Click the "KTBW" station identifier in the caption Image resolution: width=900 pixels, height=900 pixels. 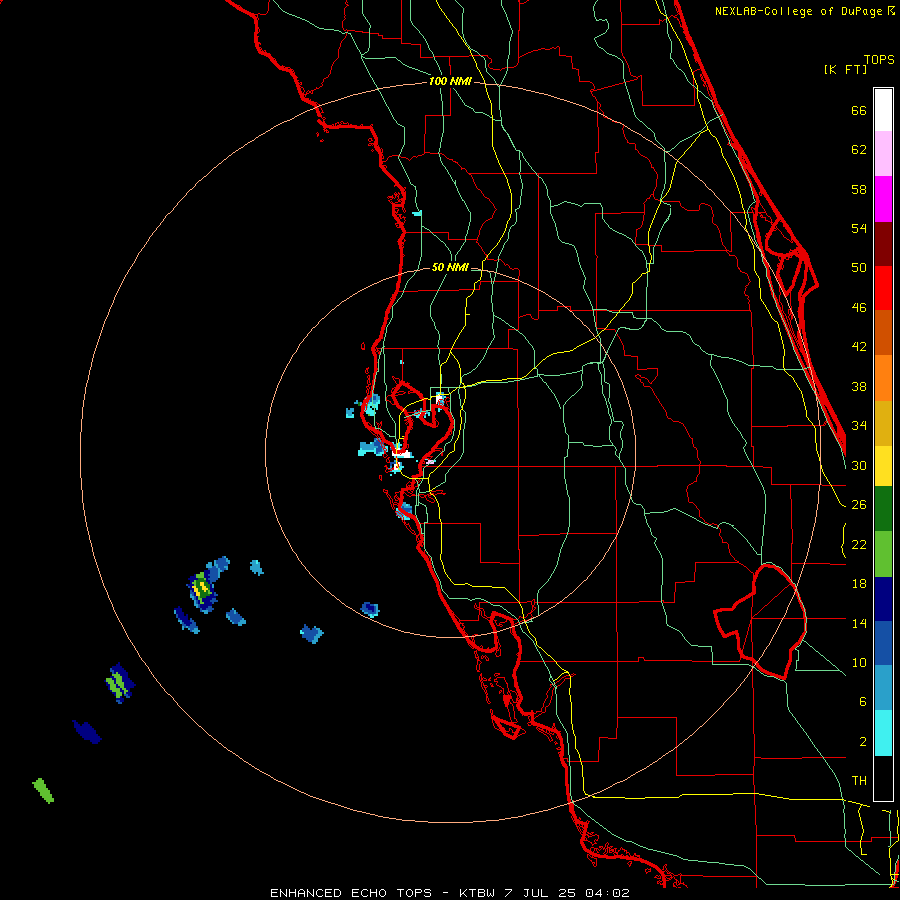[x=478, y=893]
